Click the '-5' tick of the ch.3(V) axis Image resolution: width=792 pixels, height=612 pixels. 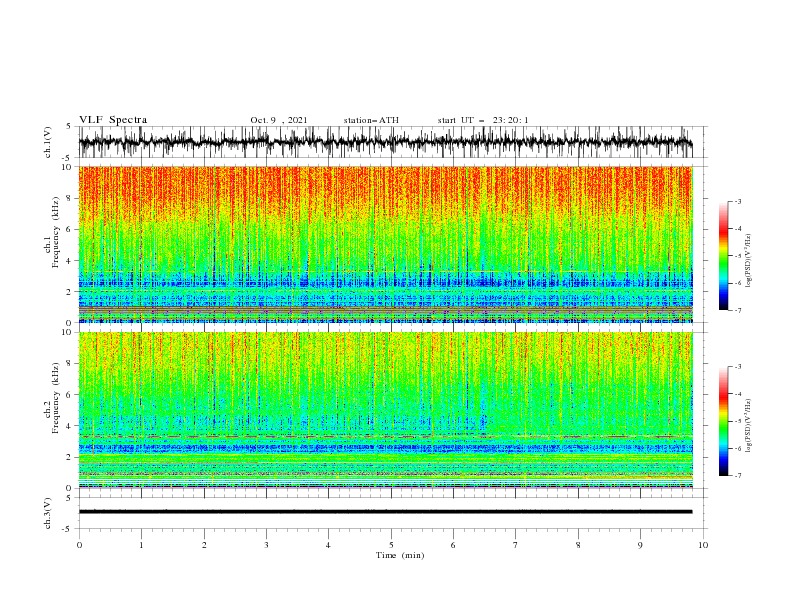point(68,529)
